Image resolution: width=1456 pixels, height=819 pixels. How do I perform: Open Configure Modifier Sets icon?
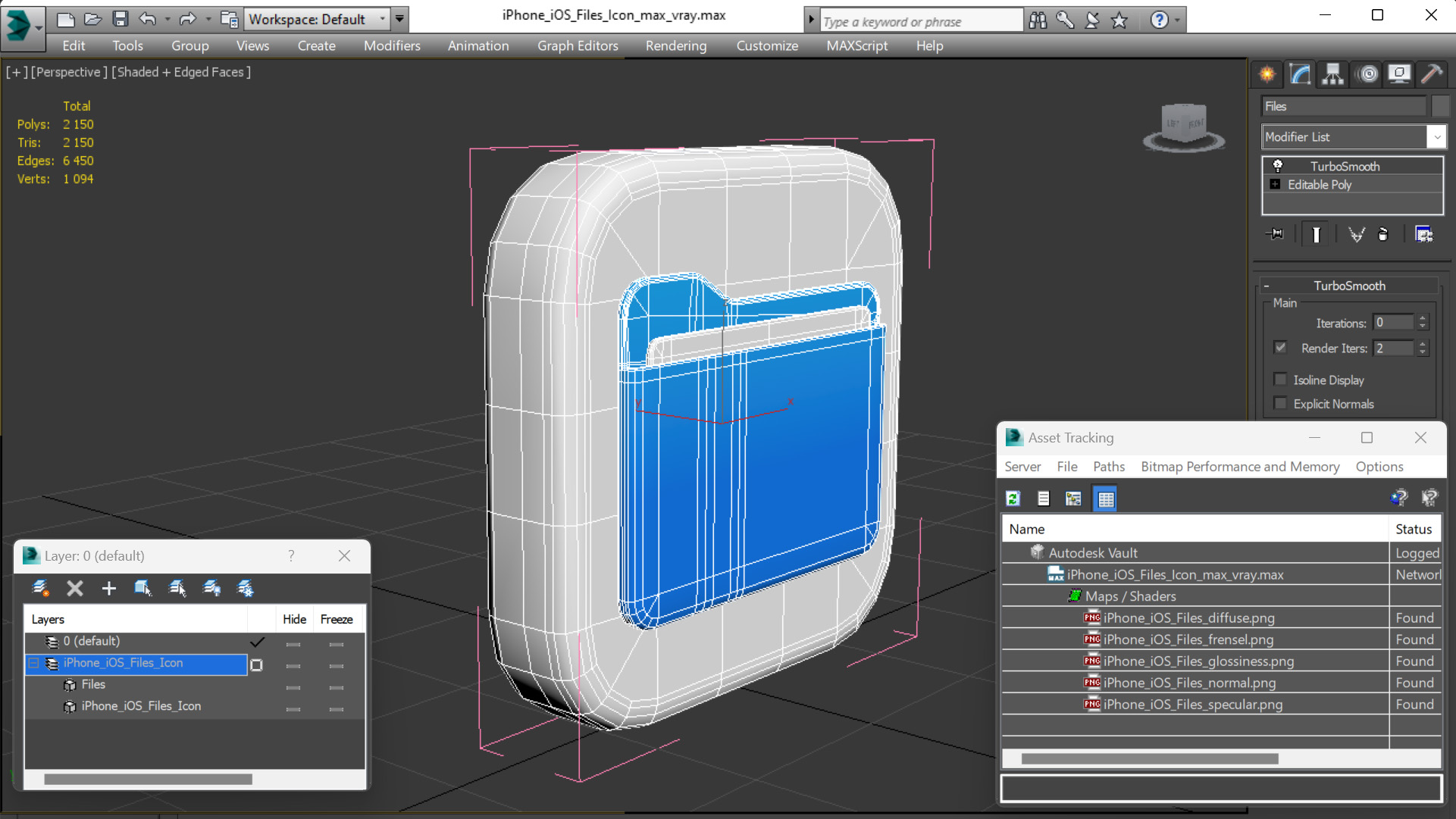click(x=1424, y=234)
